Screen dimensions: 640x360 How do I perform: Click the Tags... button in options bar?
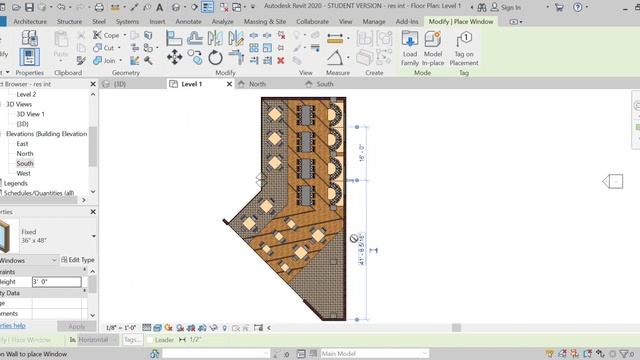pyautogui.click(x=132, y=340)
